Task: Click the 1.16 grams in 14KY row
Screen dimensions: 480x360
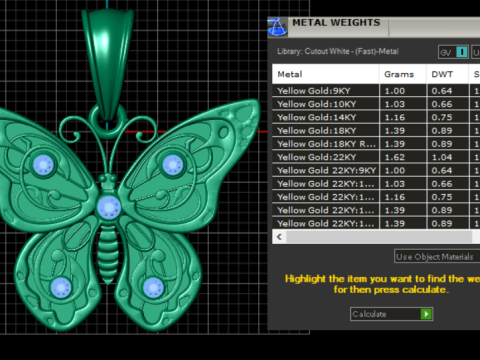Action: point(395,117)
